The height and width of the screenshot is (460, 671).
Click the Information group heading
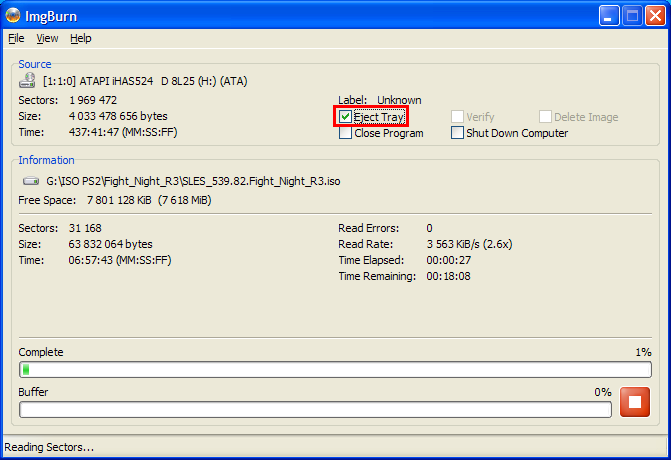pos(46,160)
